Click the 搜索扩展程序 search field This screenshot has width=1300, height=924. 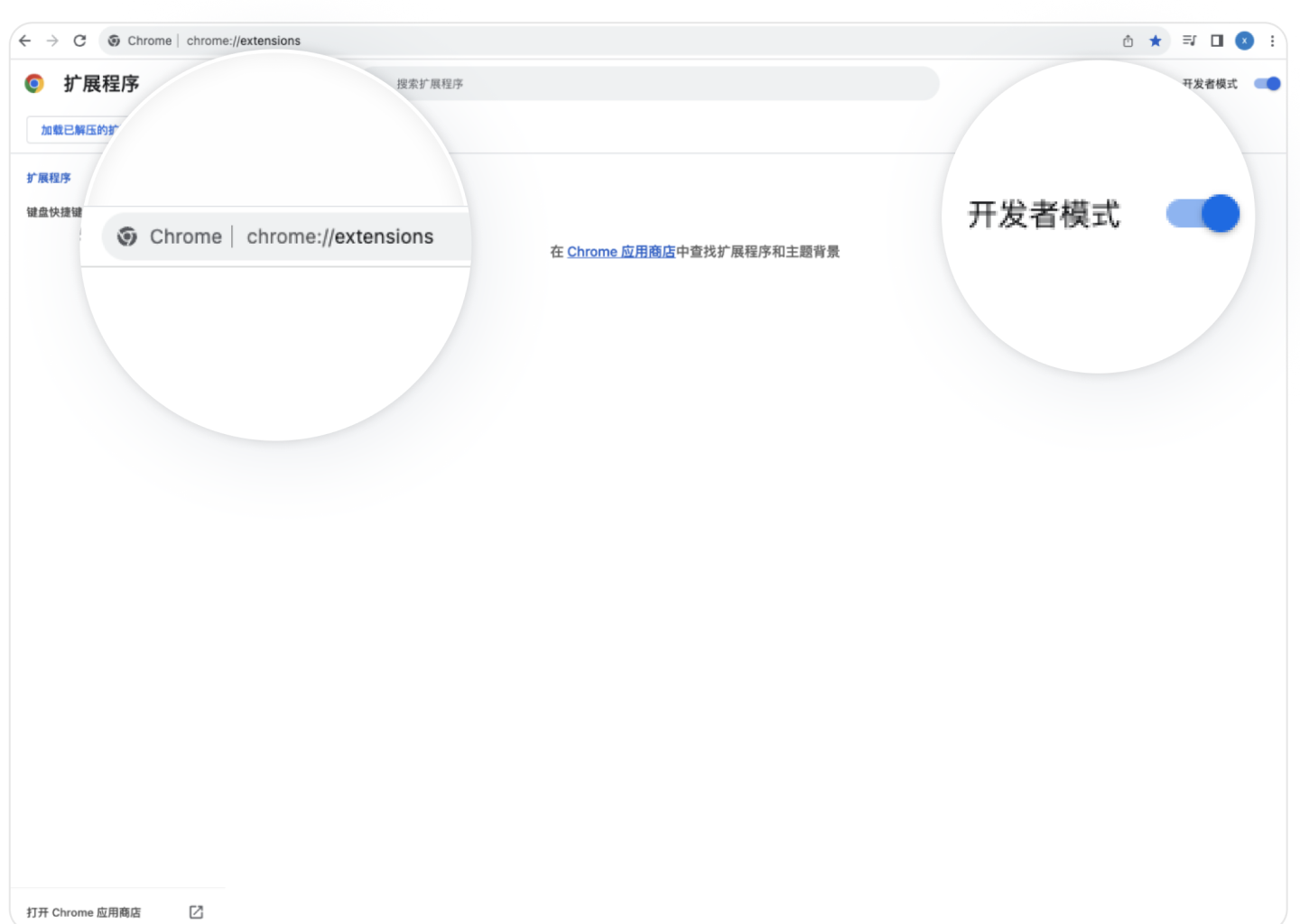[x=664, y=84]
